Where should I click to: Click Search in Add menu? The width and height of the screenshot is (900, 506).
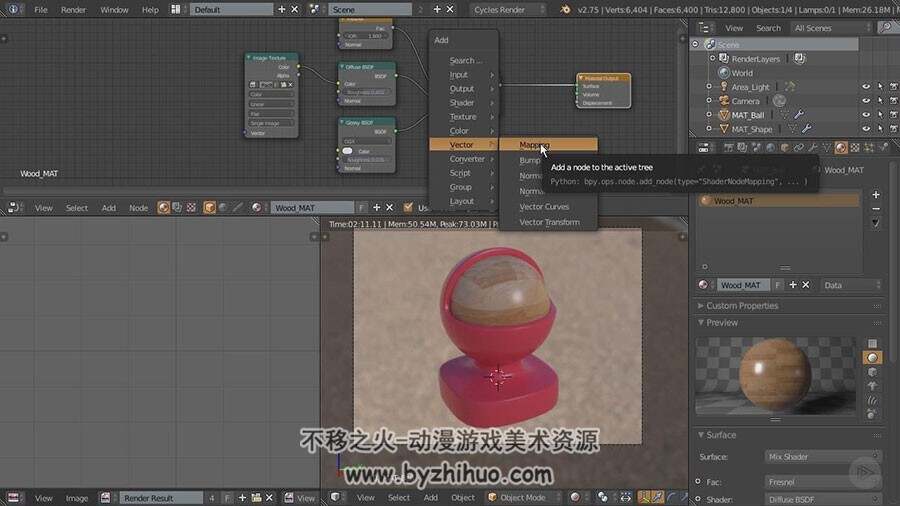point(464,60)
